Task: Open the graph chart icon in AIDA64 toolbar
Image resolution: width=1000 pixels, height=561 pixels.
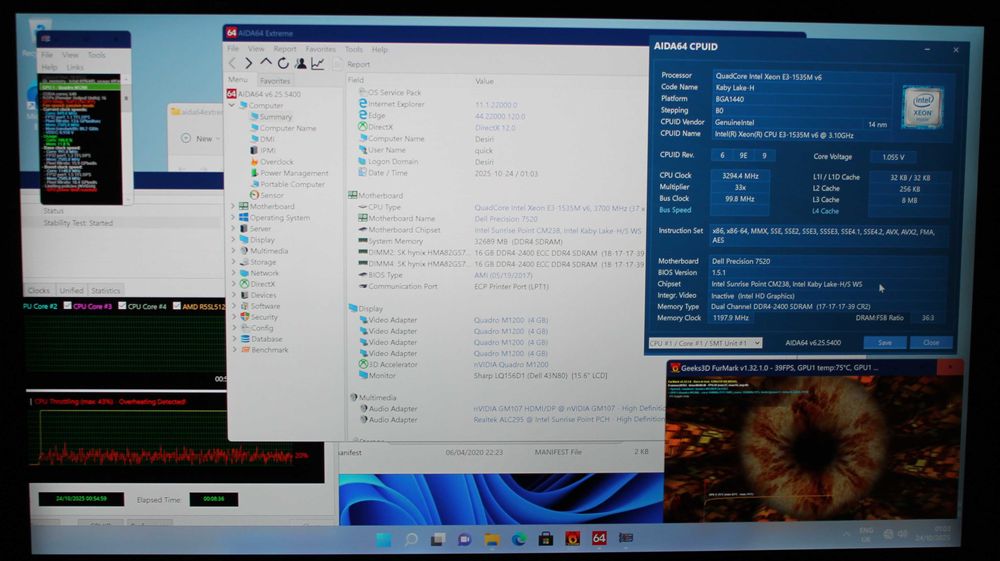Action: [318, 63]
